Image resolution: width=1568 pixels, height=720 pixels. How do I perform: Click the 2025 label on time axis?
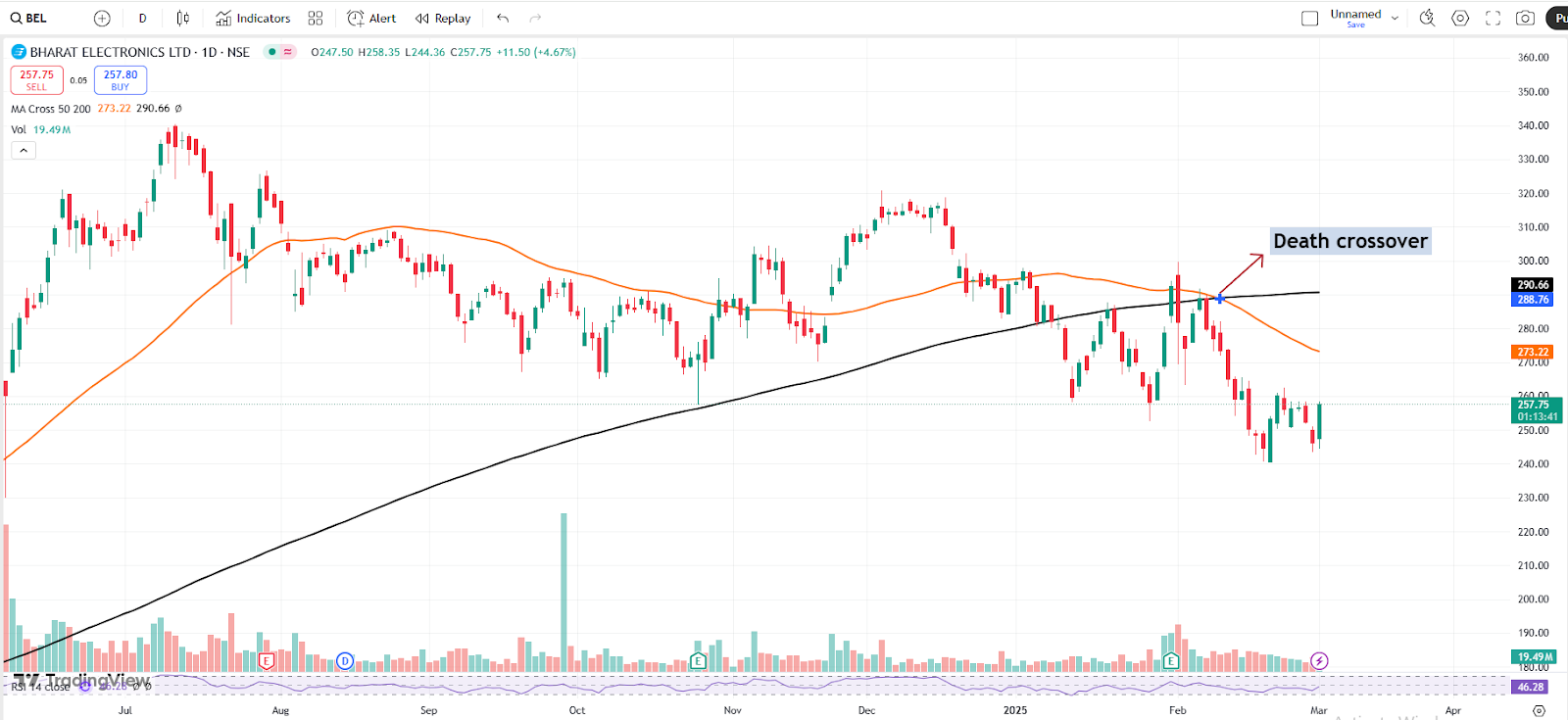[x=1015, y=710]
